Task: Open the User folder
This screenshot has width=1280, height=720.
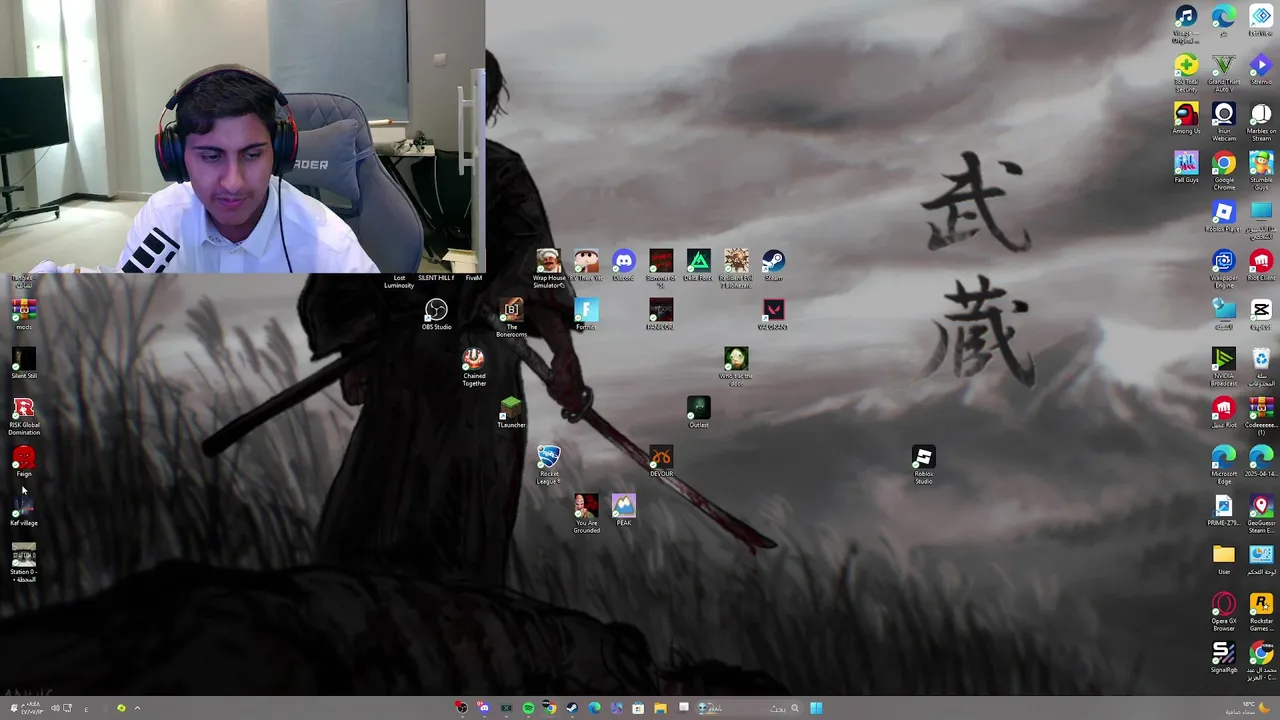Action: 1224,559
